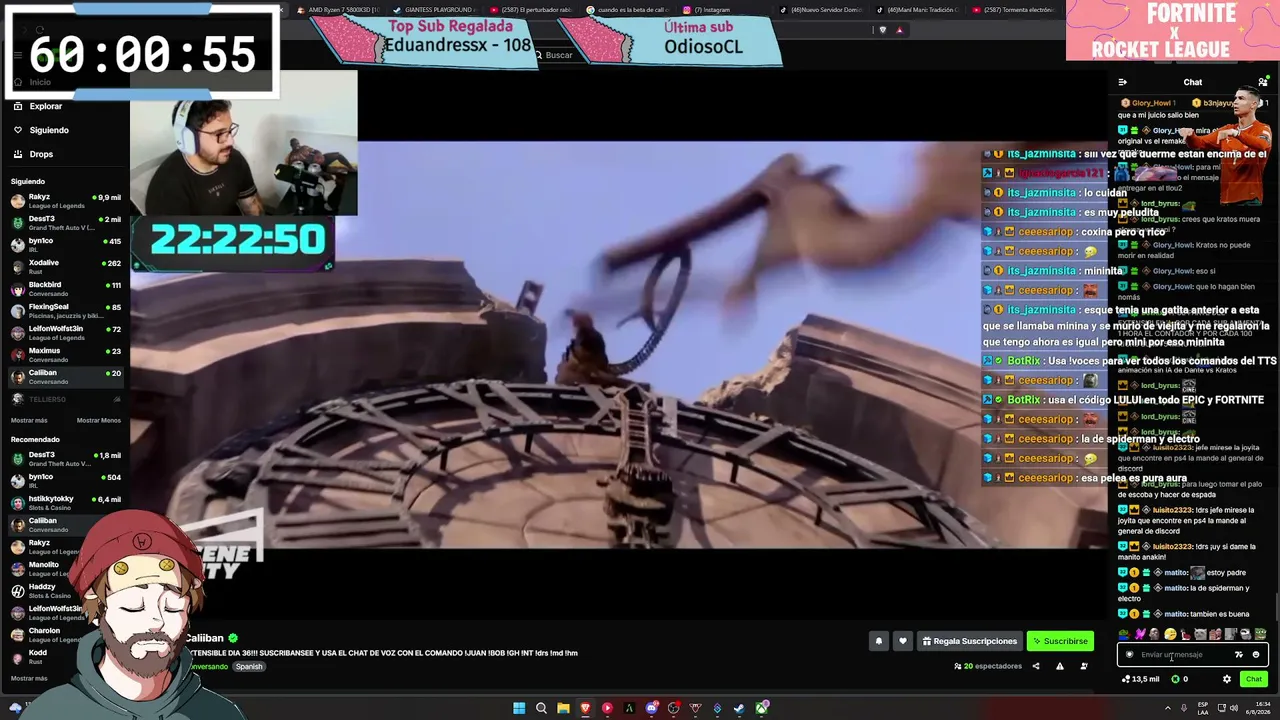Click the green Chat send button
This screenshot has width=1280, height=720.
[x=1254, y=679]
